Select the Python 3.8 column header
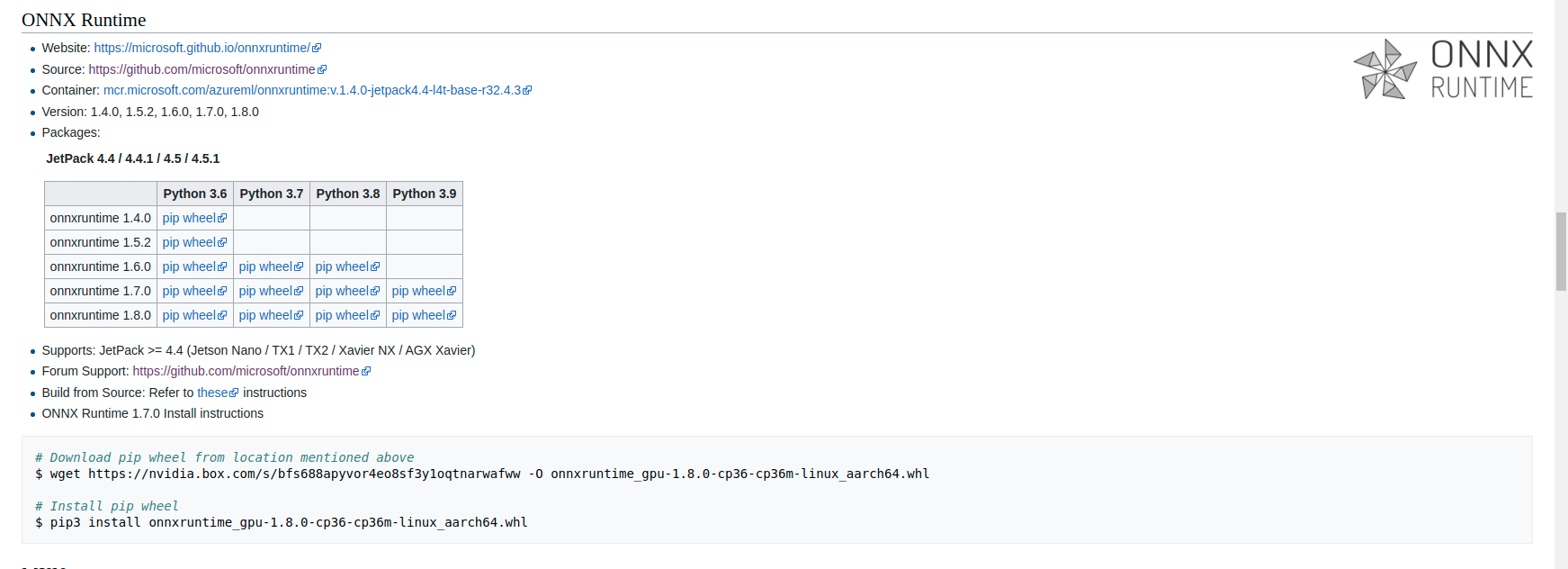Viewport: 1568px width, 569px height. (x=347, y=194)
